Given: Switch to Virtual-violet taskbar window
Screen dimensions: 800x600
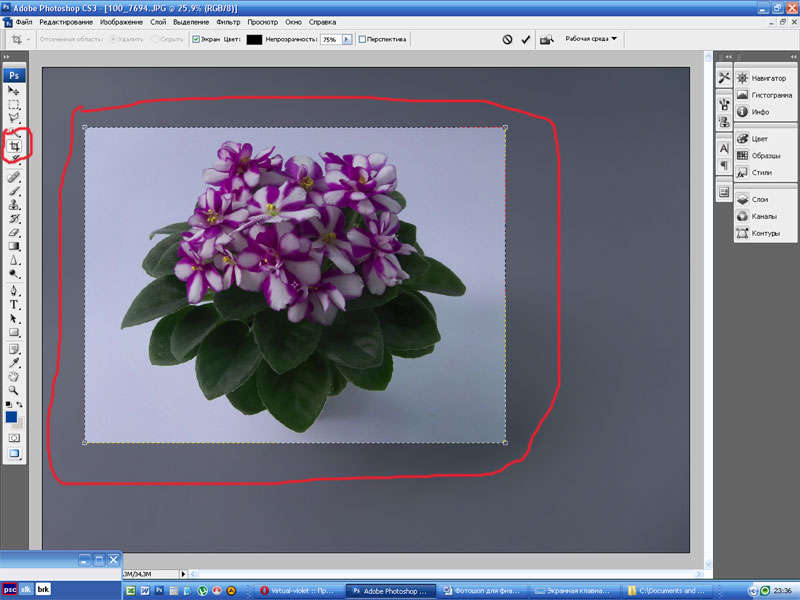Looking at the screenshot, I should (298, 590).
